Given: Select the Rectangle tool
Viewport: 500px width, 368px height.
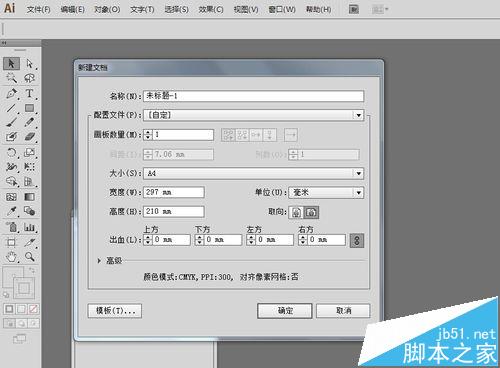Looking at the screenshot, I should pyautogui.click(x=30, y=108).
